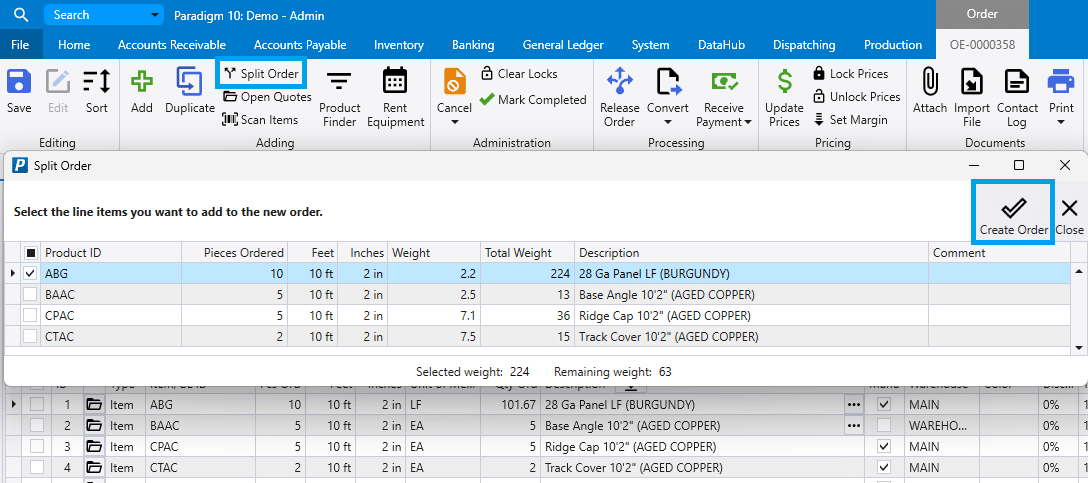Viewport: 1088px width, 483px height.
Task: Click the Split Order list scroll-up arrow
Action: (1078, 271)
